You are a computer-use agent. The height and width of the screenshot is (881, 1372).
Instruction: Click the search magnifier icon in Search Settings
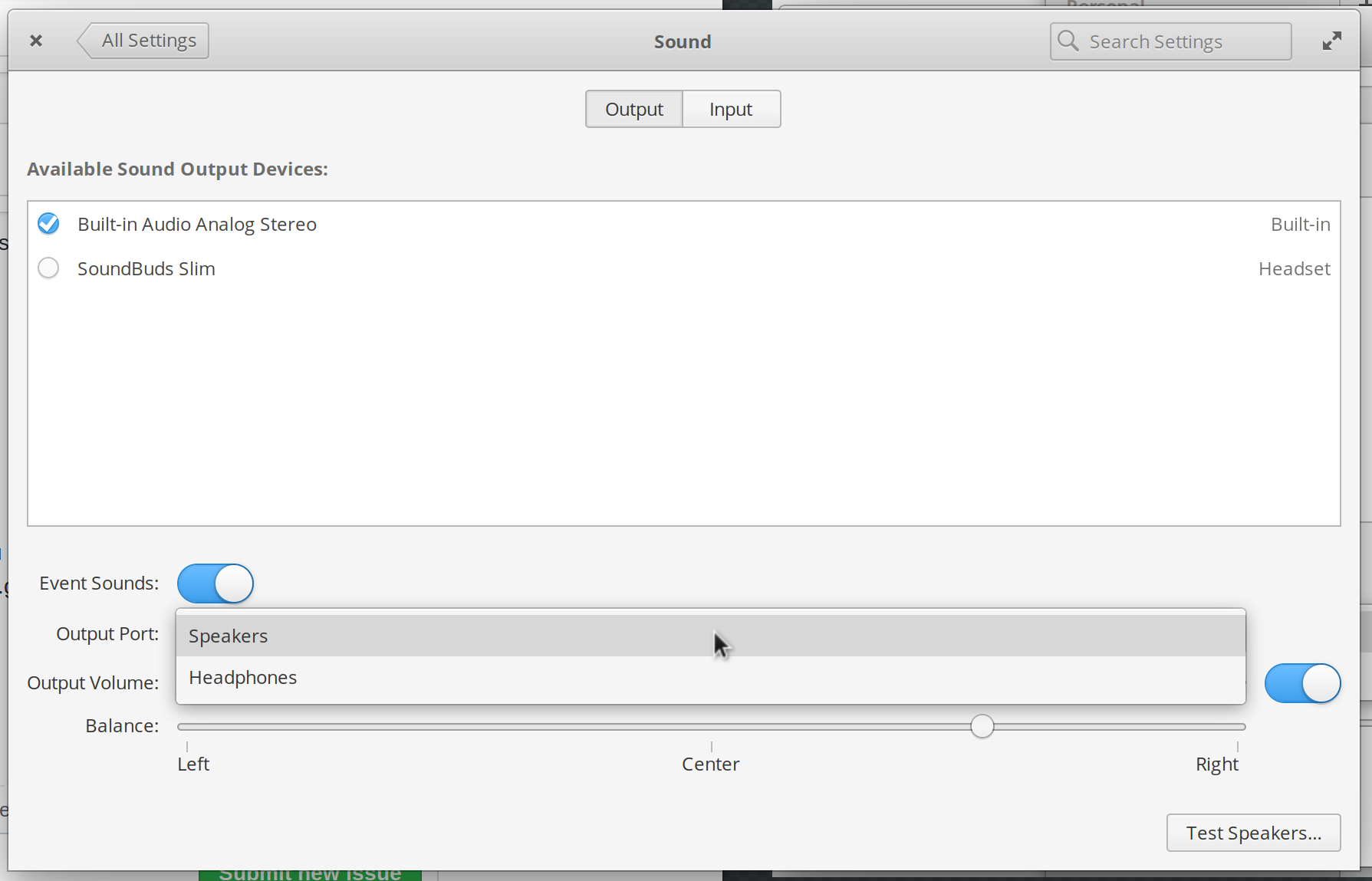tap(1067, 41)
